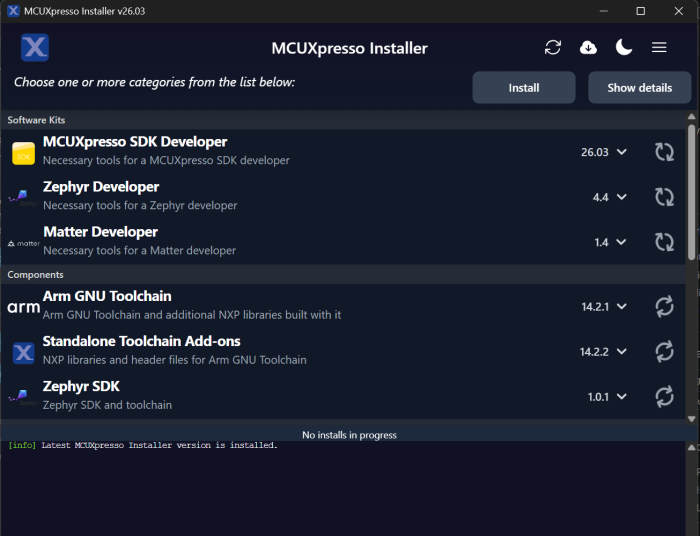This screenshot has width=700, height=536.
Task: Minimize the MCUXpresso Installer window
Action: pos(604,11)
